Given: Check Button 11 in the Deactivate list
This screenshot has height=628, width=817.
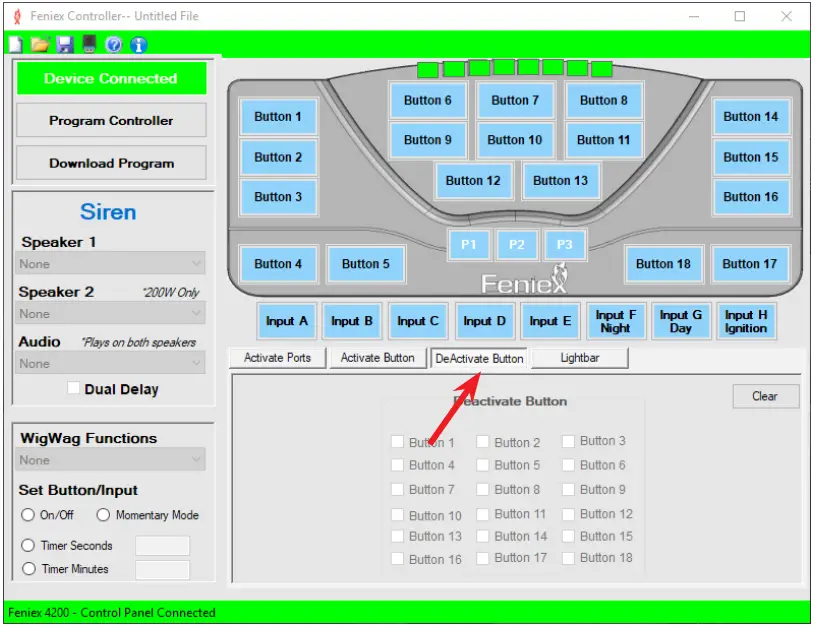Looking at the screenshot, I should [483, 514].
